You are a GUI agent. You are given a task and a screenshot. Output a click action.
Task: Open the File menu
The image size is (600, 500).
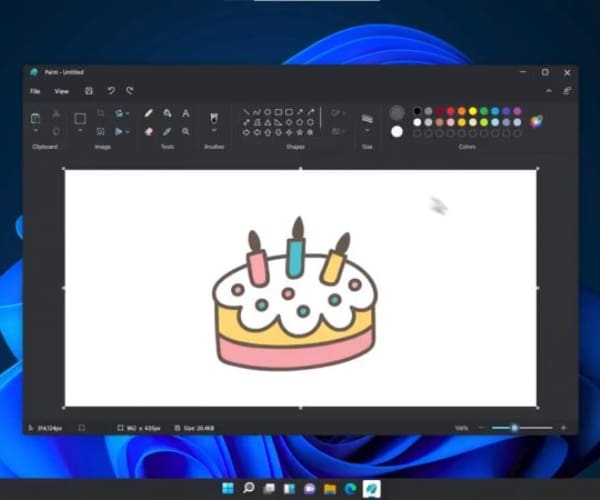click(35, 91)
